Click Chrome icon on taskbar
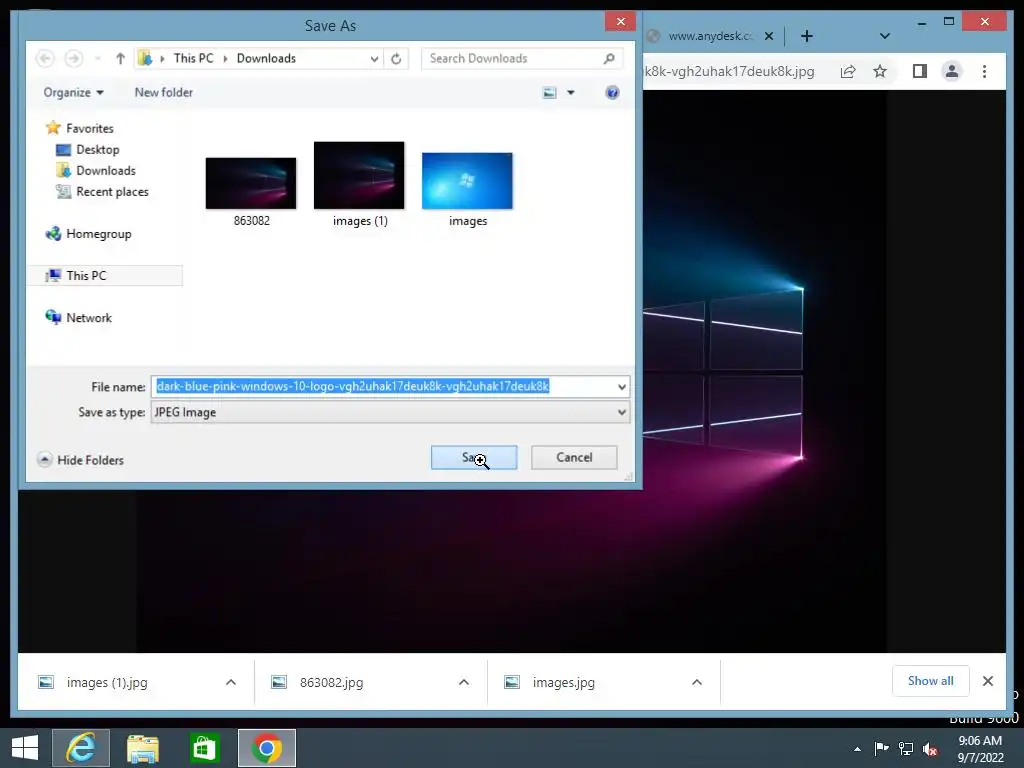The width and height of the screenshot is (1024, 768). [x=267, y=748]
